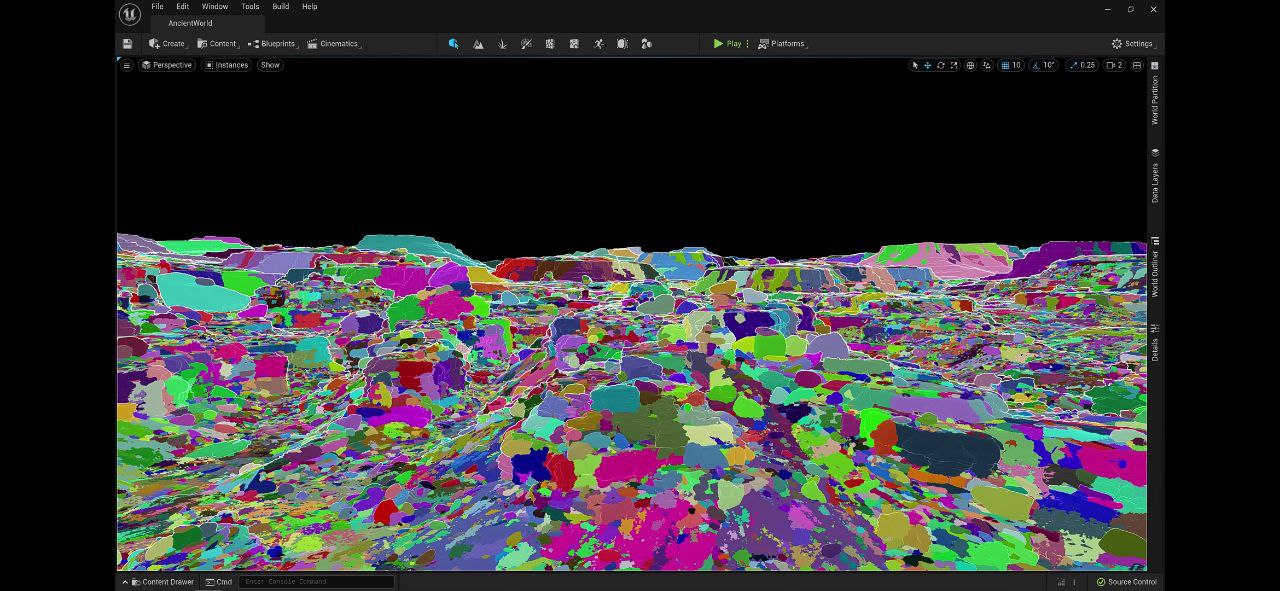Viewport: 1280px width, 591px height.
Task: Start Play in editor
Action: pyautogui.click(x=727, y=44)
